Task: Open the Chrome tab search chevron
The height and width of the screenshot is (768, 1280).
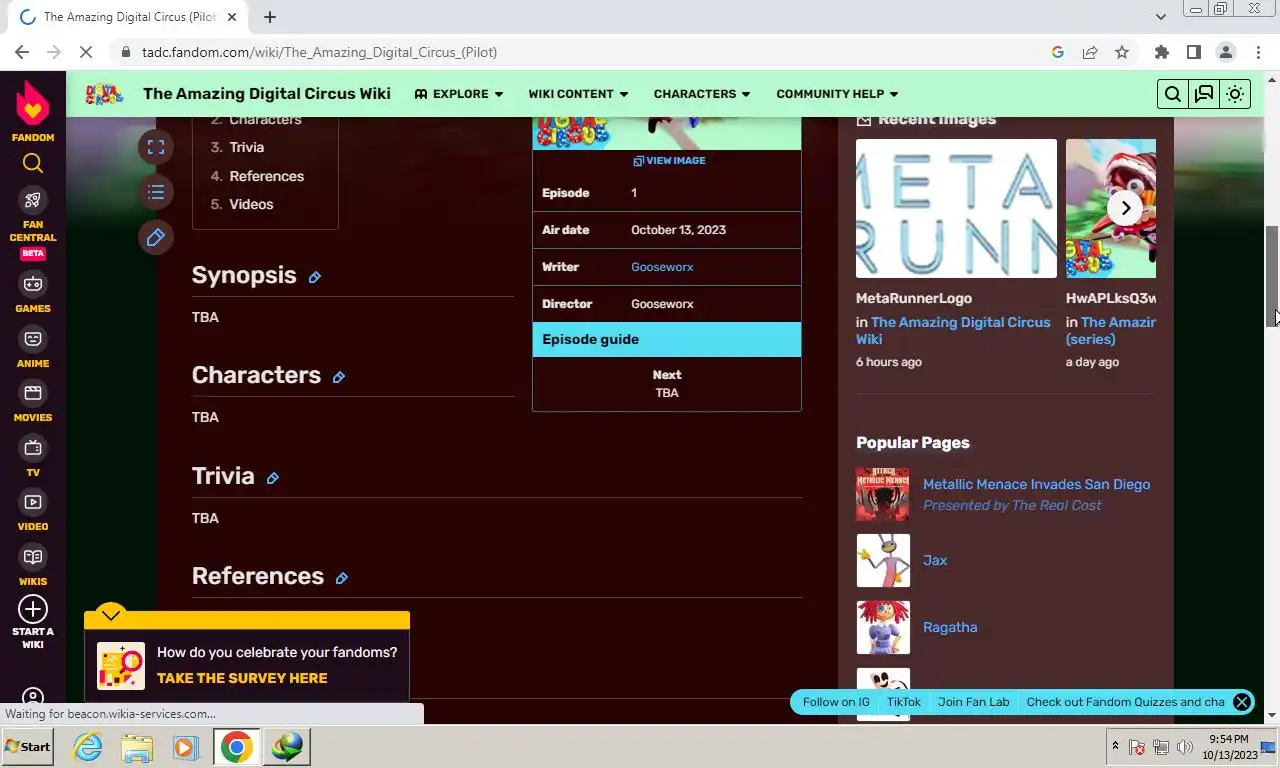Action: [1160, 16]
